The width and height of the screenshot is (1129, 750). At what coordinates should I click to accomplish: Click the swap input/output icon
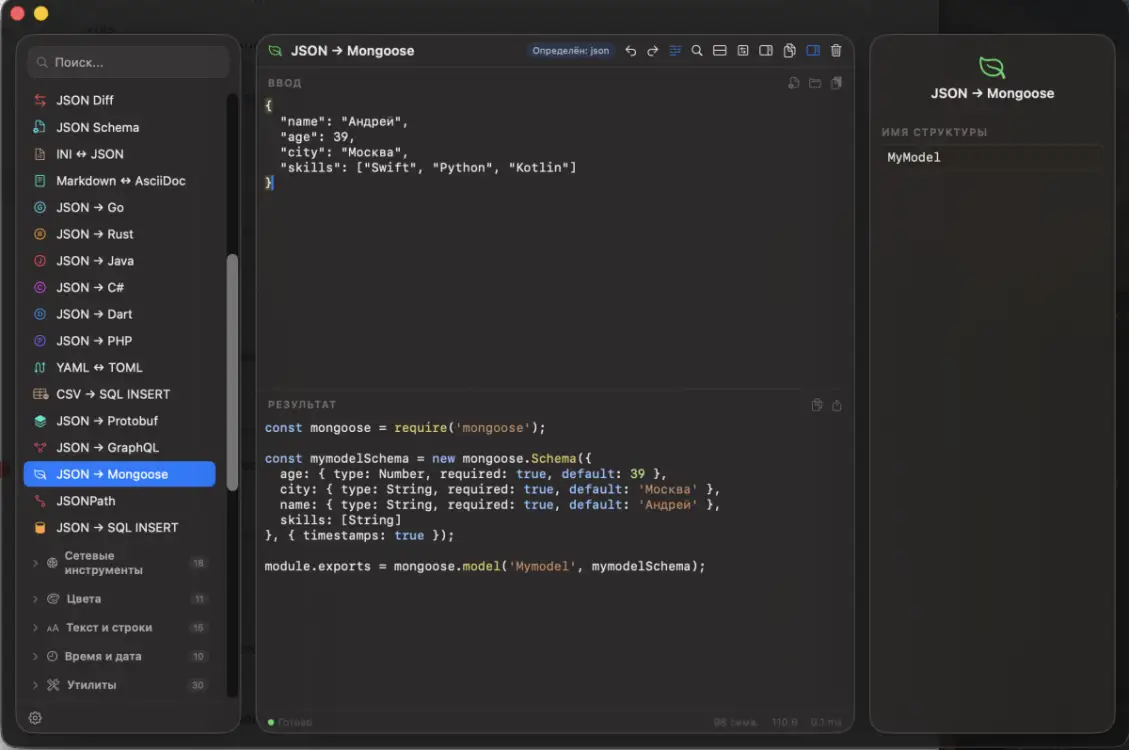(742, 50)
